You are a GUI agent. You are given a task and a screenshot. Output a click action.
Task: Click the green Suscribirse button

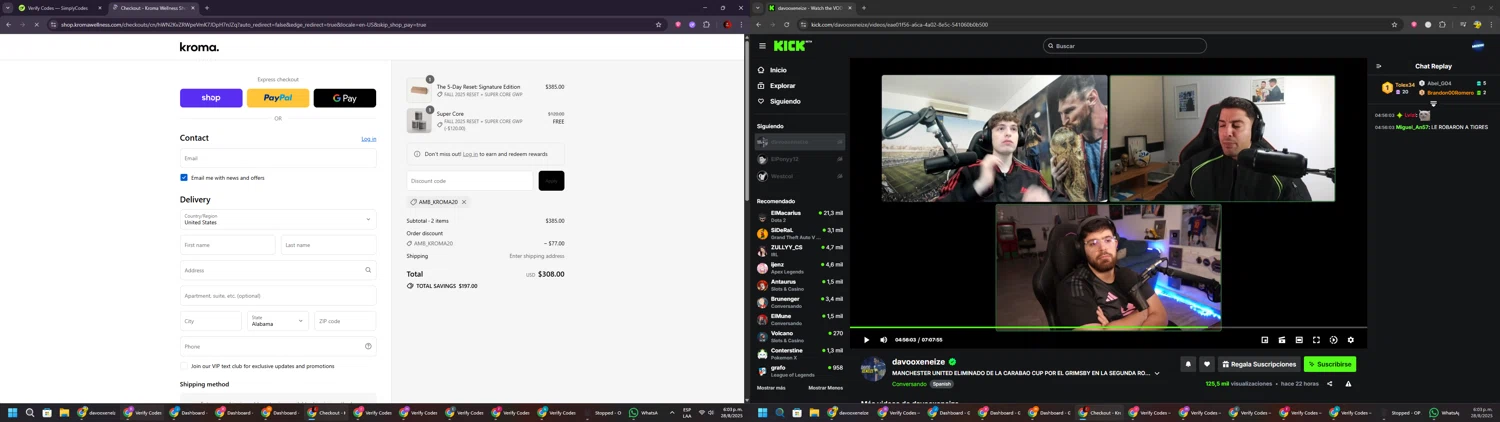[x=1330, y=364]
